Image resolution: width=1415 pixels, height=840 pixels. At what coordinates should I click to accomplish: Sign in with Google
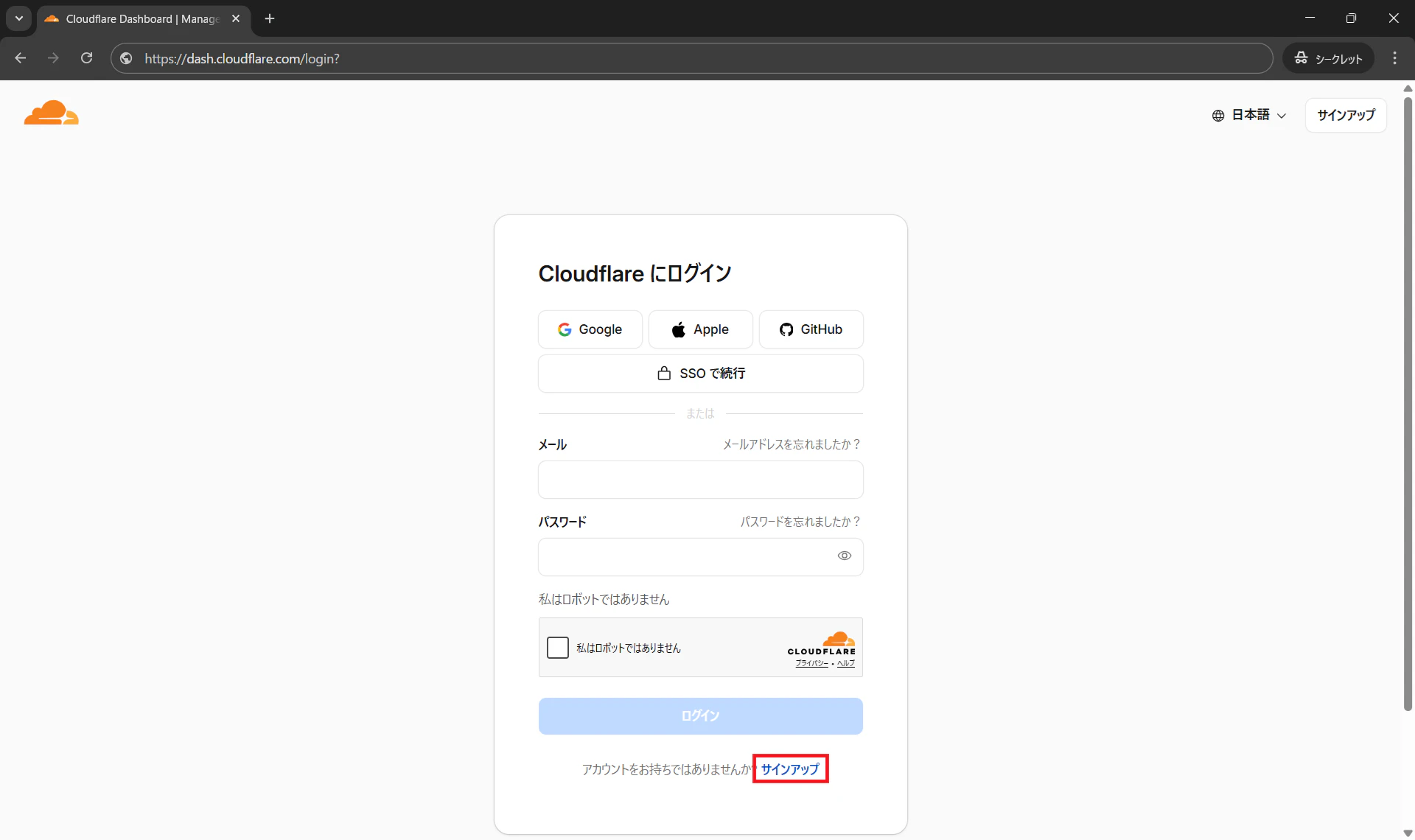coord(590,329)
